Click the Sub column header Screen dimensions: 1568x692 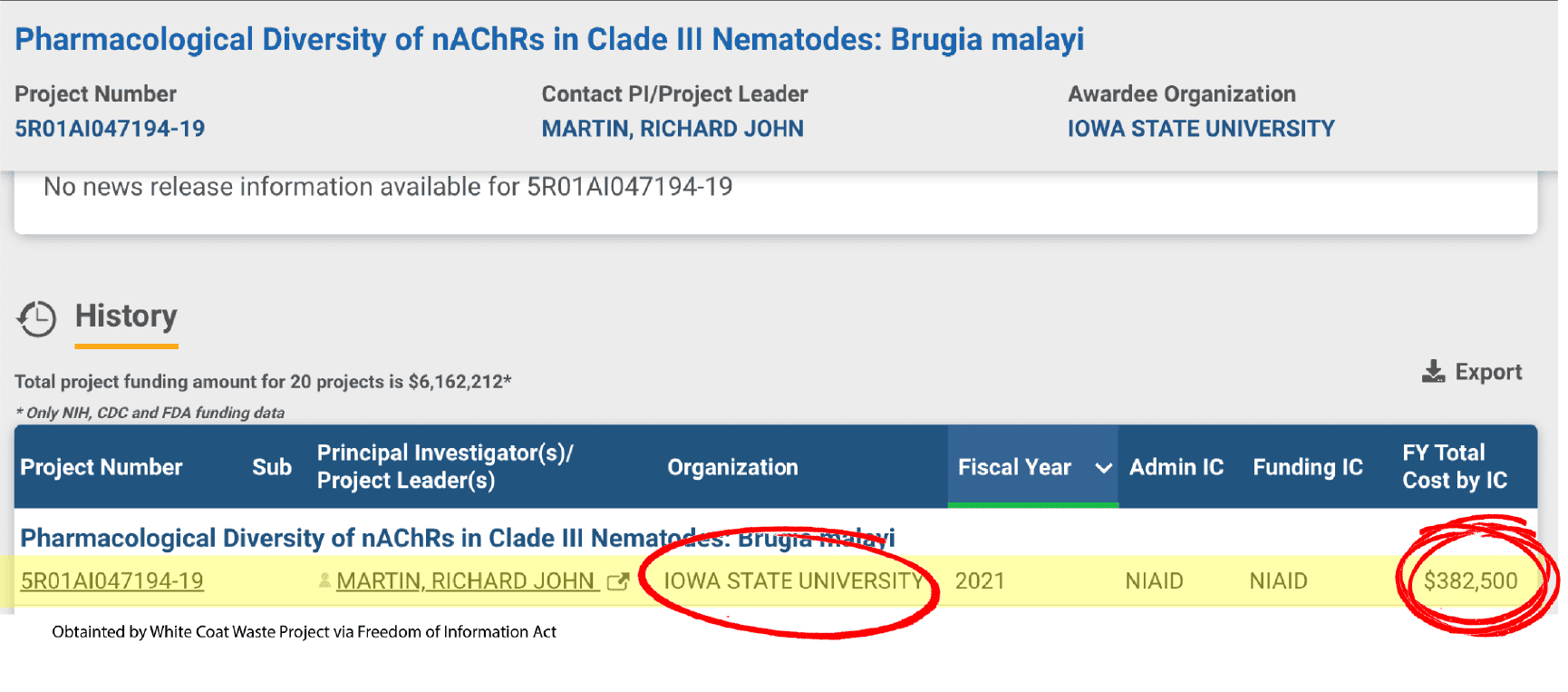(272, 467)
